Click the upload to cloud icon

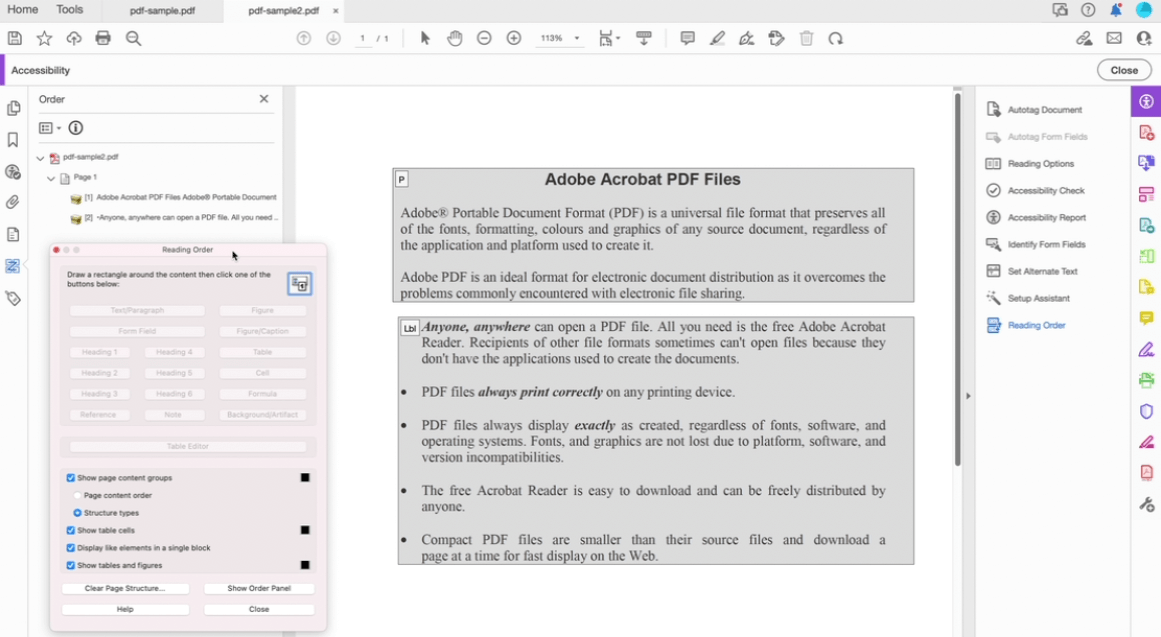pos(74,39)
